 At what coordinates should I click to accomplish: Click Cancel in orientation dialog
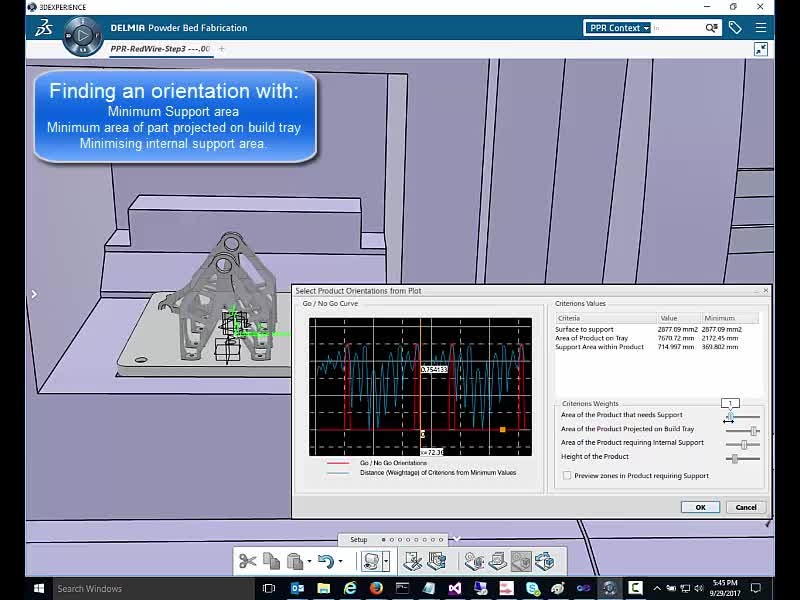pos(746,507)
